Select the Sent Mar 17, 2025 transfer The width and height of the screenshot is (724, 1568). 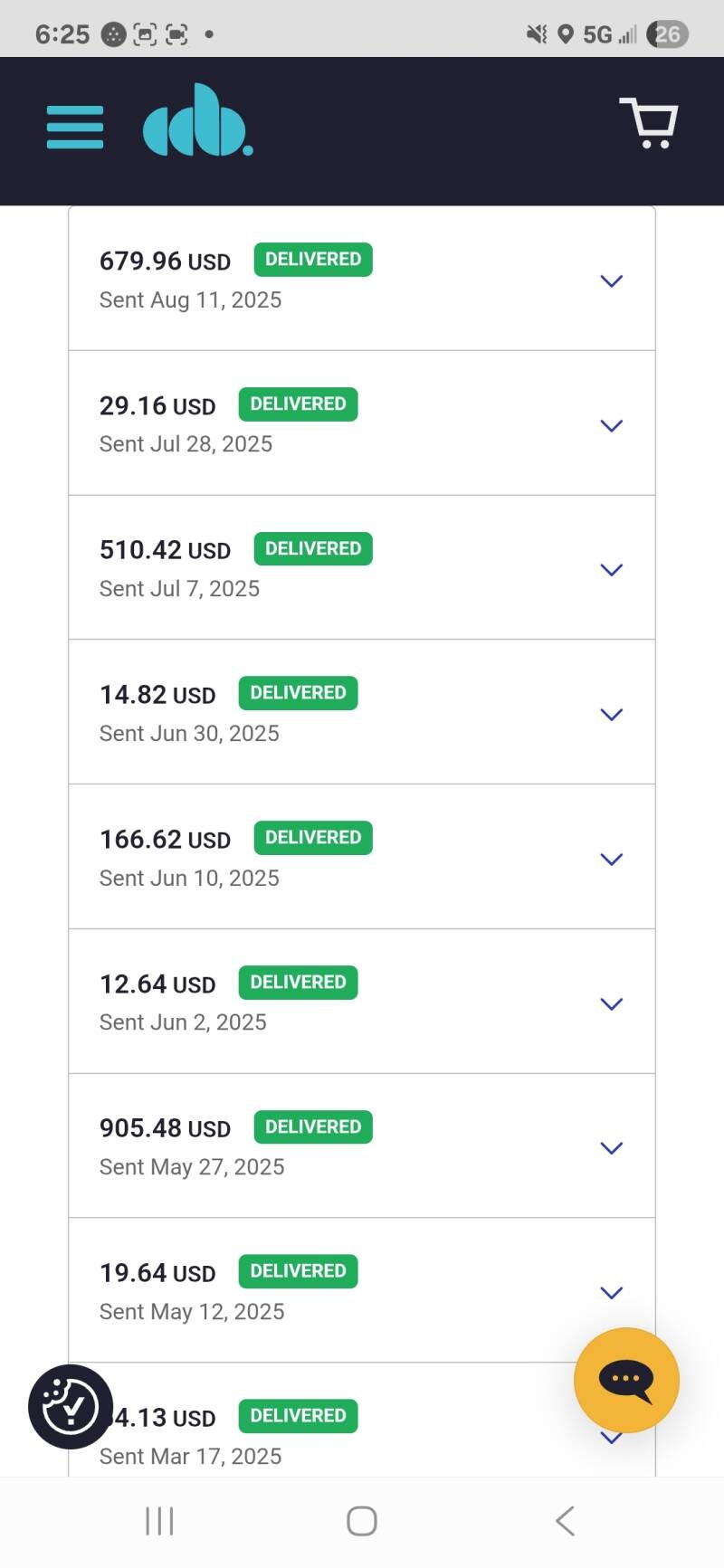click(190, 1456)
